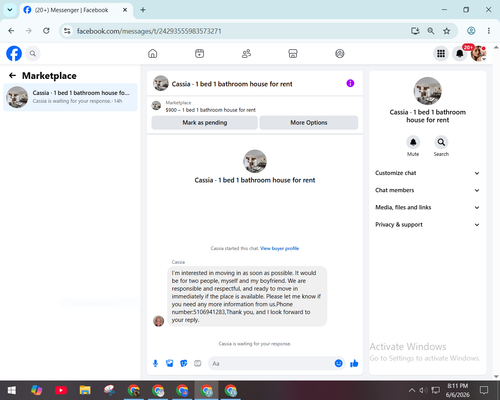Viewport: 500px width, 400px height.
Task: Click the taskbar volume speaker icon
Action: (x=423, y=390)
